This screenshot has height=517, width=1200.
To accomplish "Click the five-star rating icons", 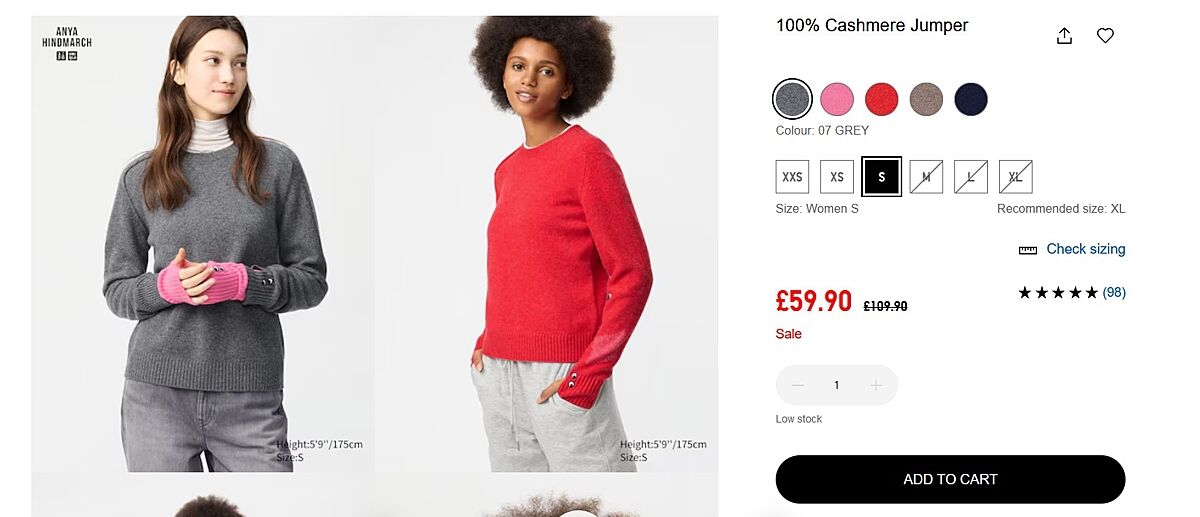I will [1058, 293].
